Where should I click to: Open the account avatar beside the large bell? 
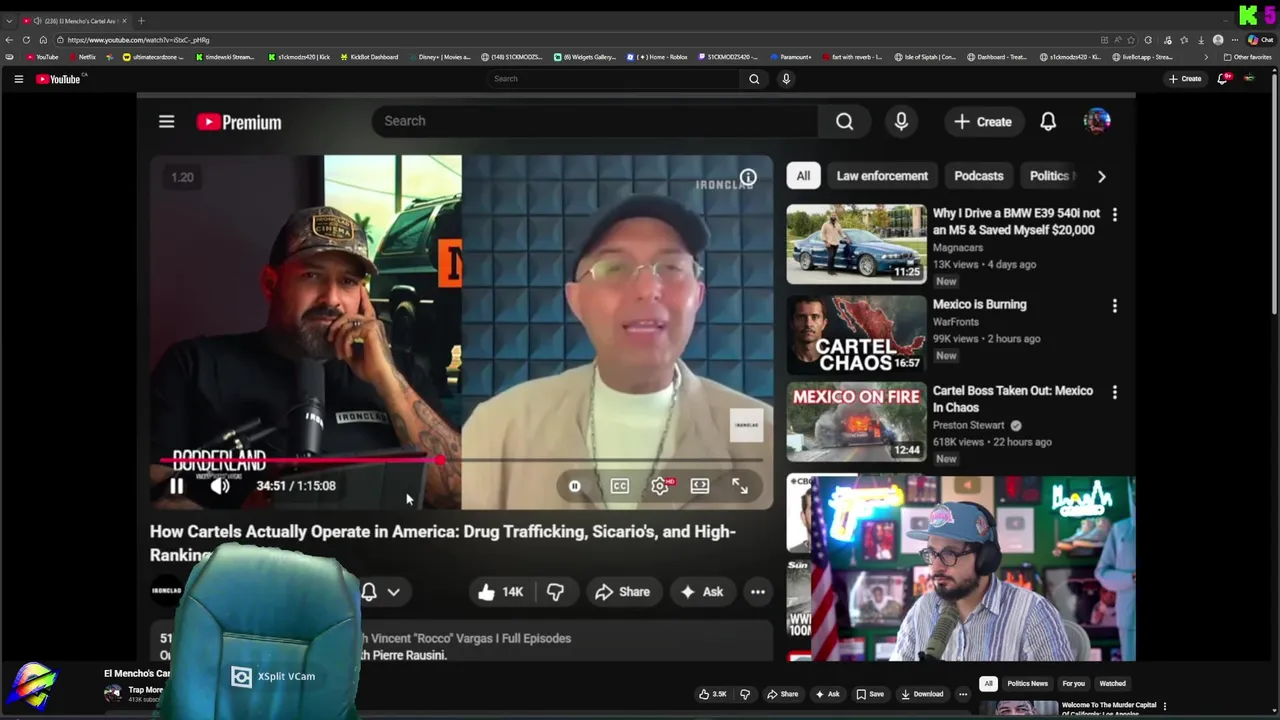(1097, 121)
